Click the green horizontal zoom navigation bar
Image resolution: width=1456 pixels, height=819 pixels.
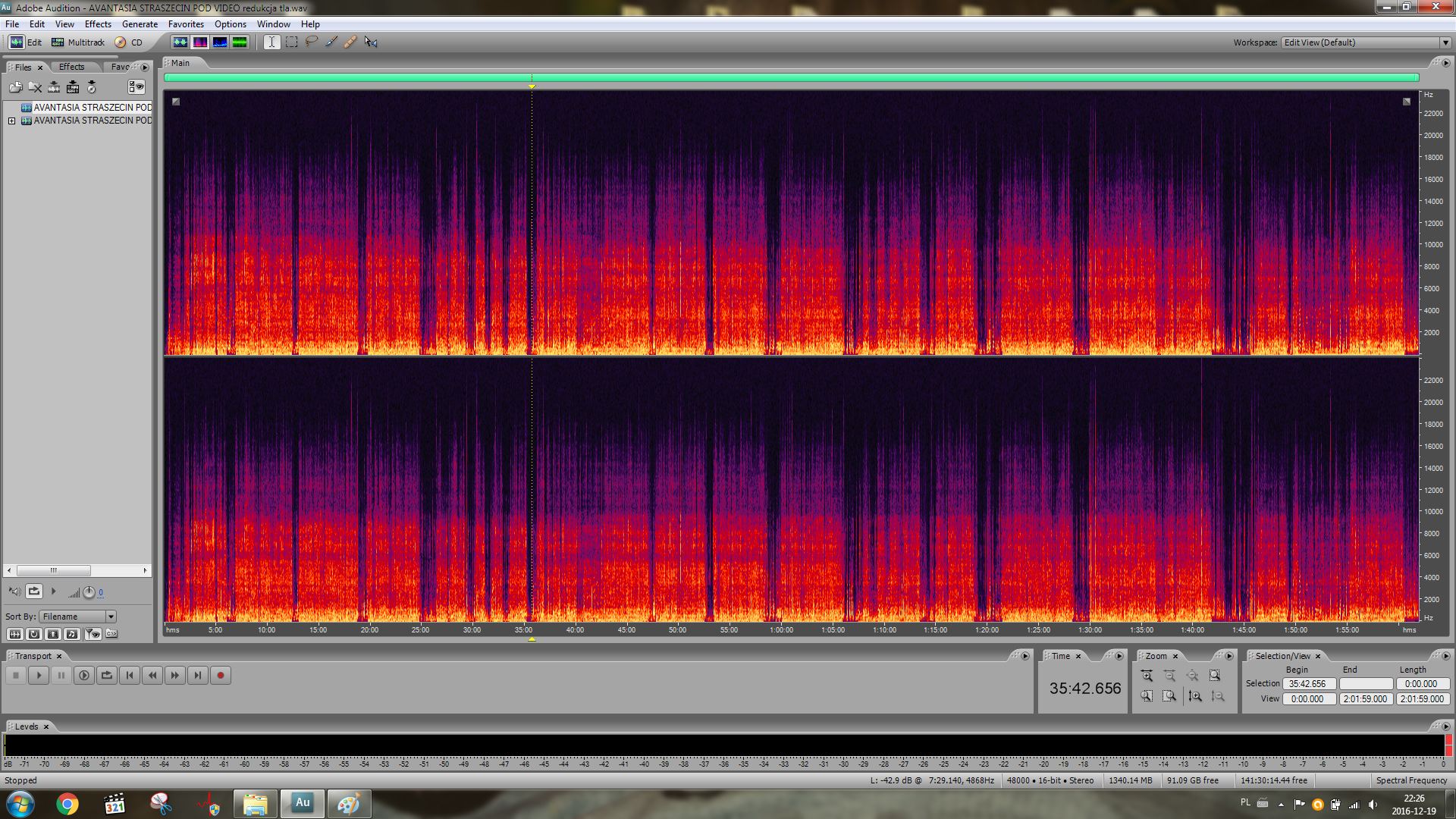pos(791,77)
